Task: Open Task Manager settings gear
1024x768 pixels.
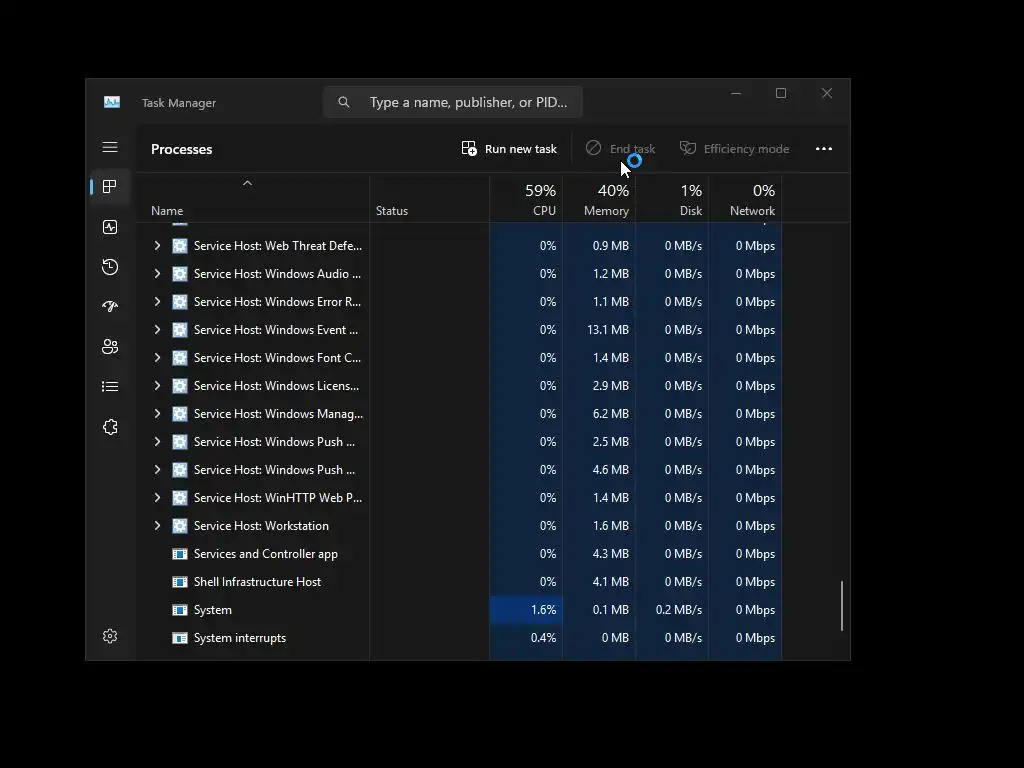Action: 110,636
